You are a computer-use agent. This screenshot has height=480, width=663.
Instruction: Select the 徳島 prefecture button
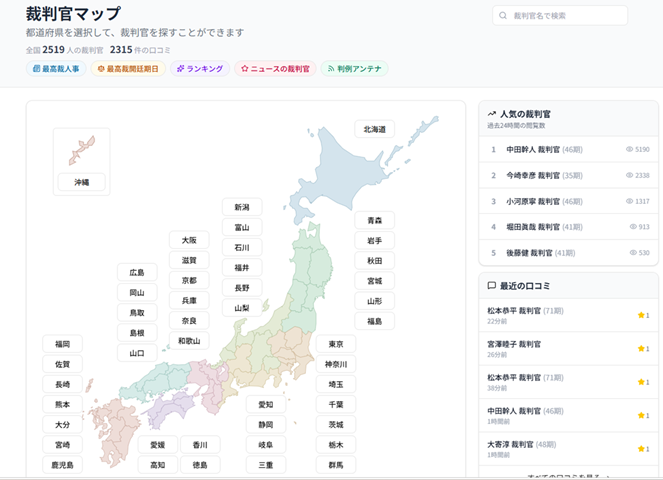(200, 465)
